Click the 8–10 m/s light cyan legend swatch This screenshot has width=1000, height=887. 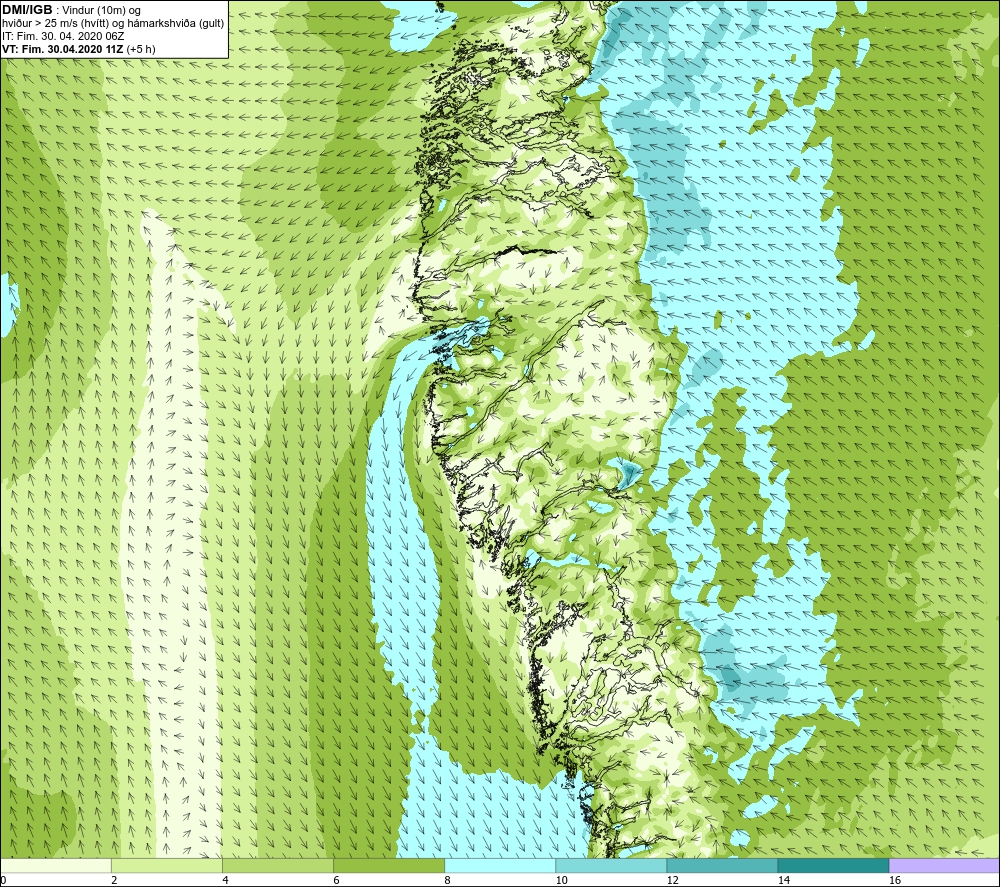coord(500,866)
